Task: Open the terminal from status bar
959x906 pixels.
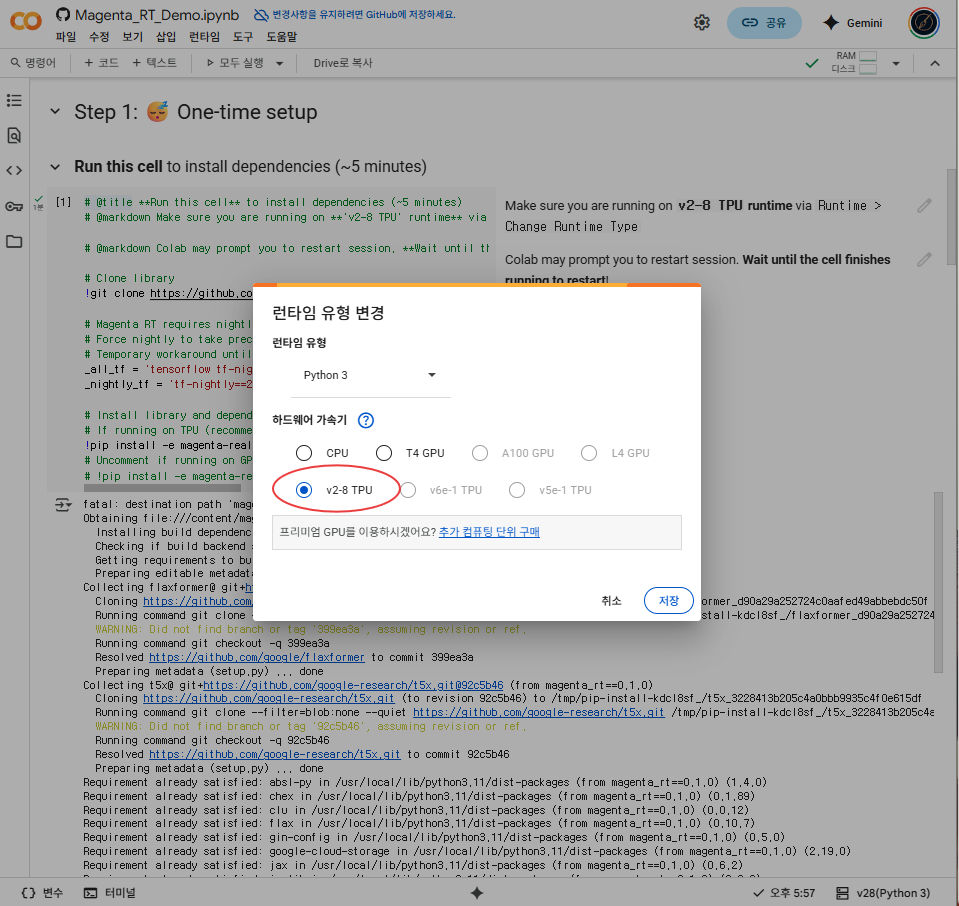Action: point(109,893)
